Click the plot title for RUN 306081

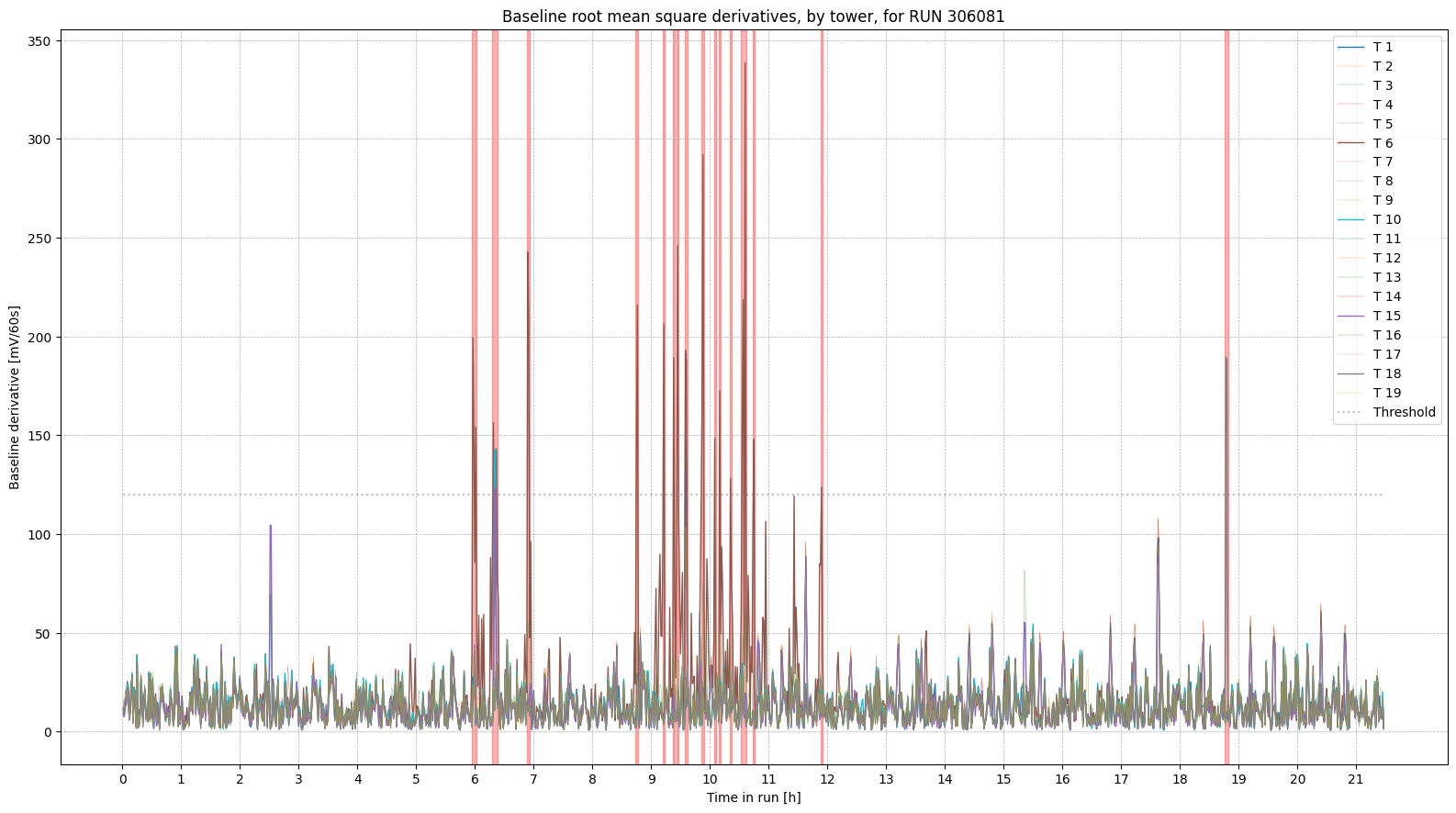coord(753,17)
